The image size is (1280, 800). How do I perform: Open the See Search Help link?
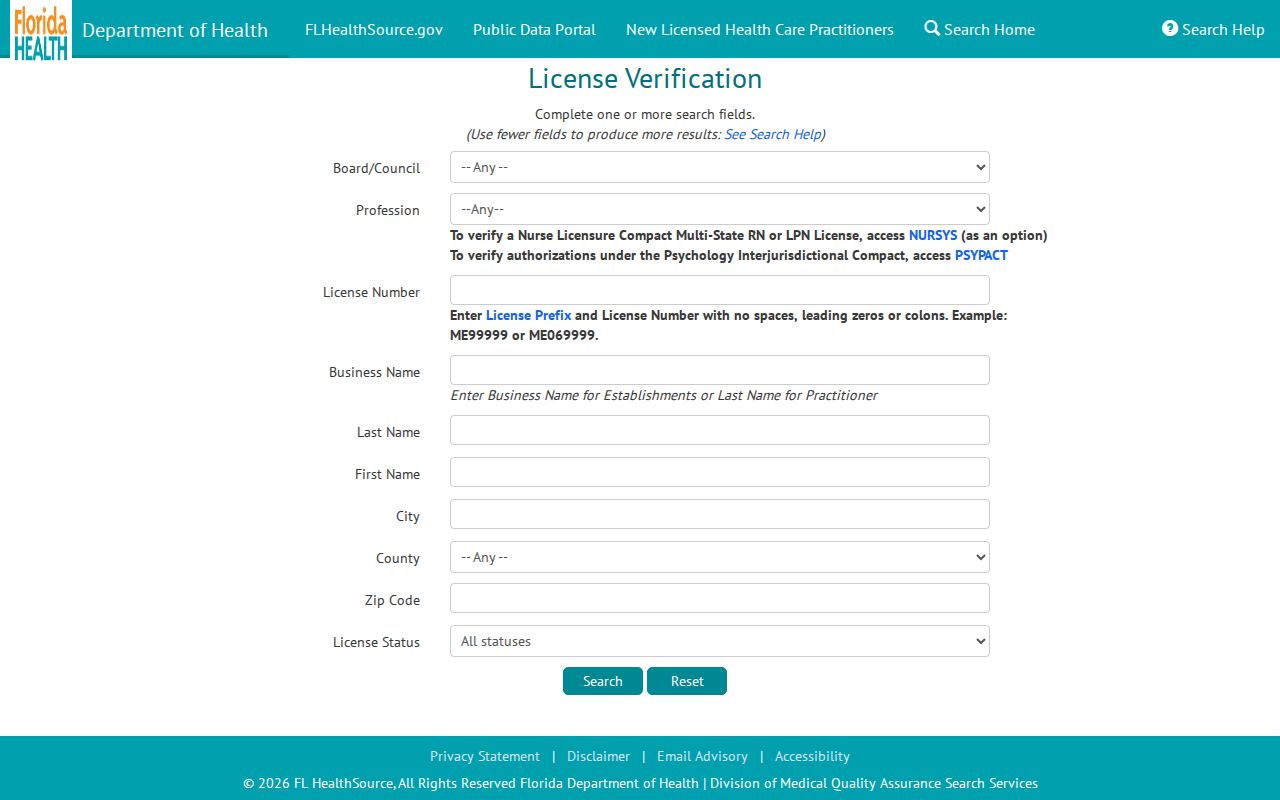773,134
